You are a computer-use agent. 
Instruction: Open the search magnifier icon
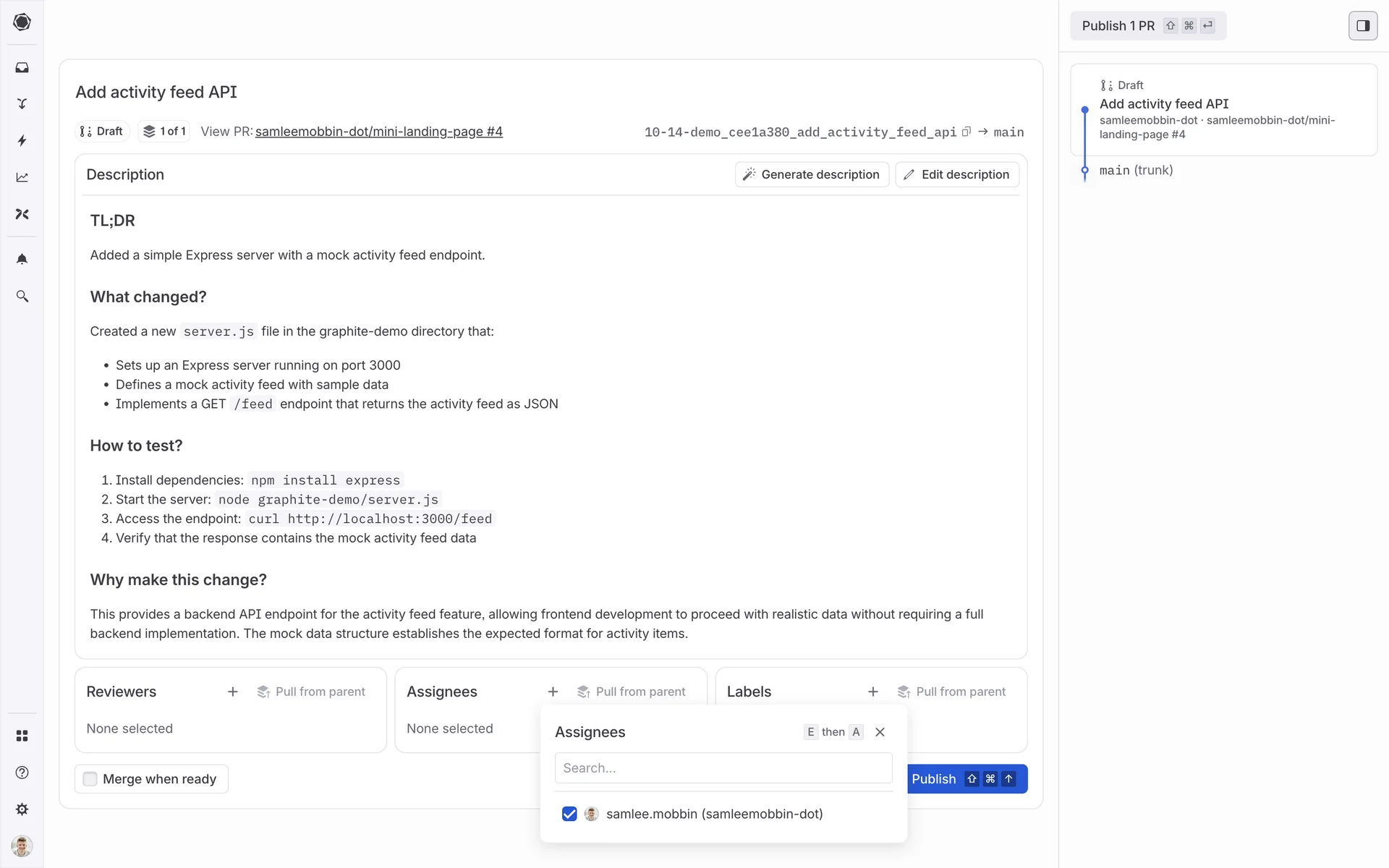pyautogui.click(x=22, y=297)
